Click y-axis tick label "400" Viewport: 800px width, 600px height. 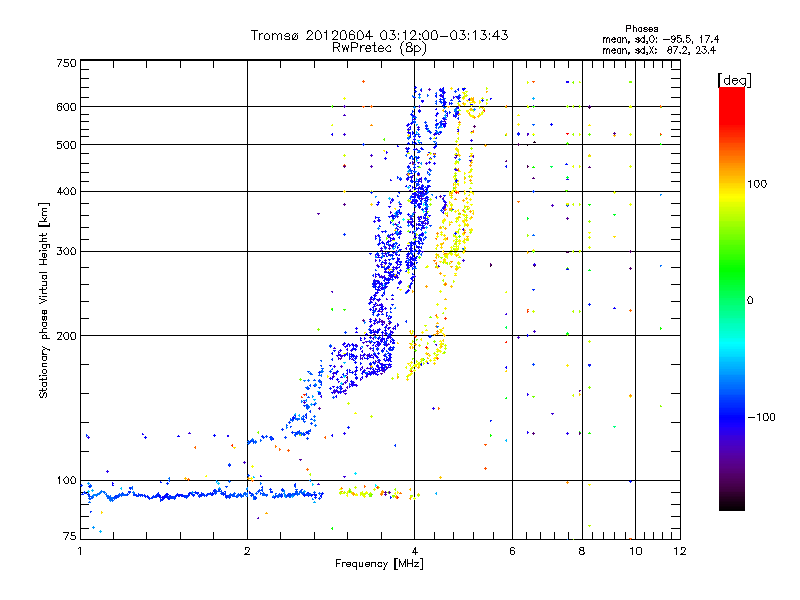coord(66,191)
